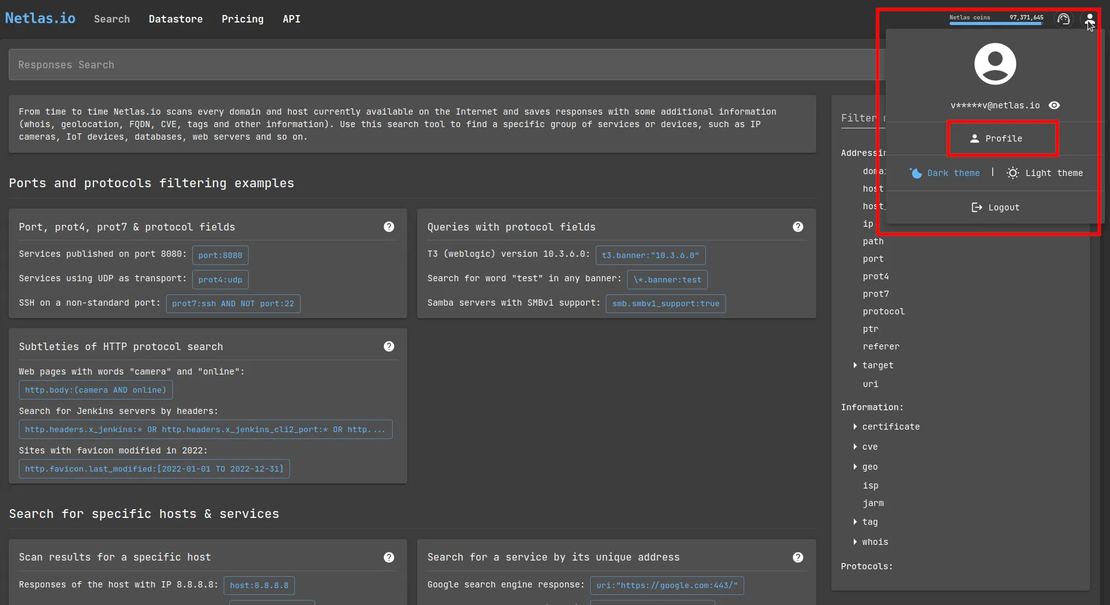
Task: Open help for Search by unique address
Action: (x=798, y=557)
